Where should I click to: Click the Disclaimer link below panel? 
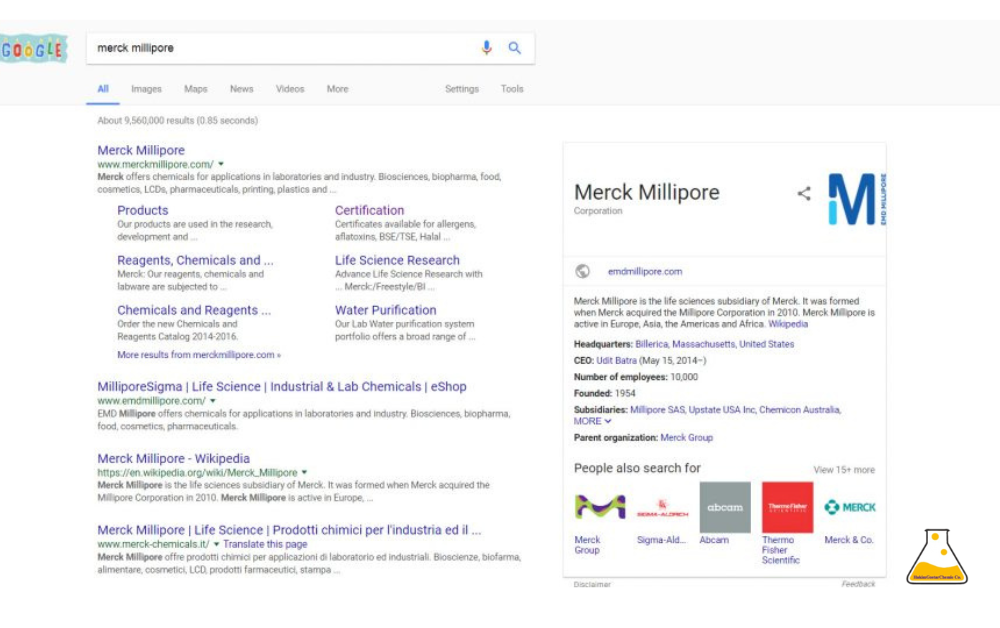(592, 584)
